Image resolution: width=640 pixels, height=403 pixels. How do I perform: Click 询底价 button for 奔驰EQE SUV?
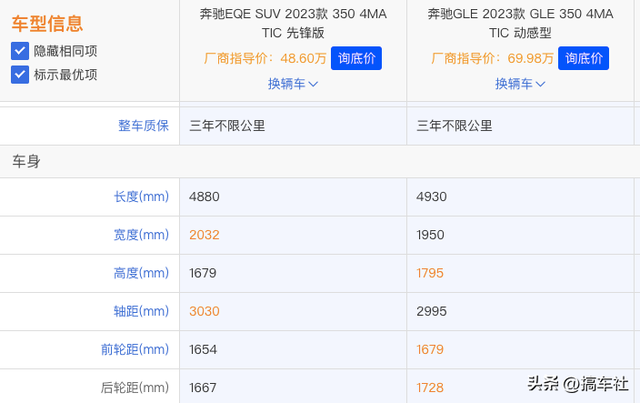tap(356, 58)
